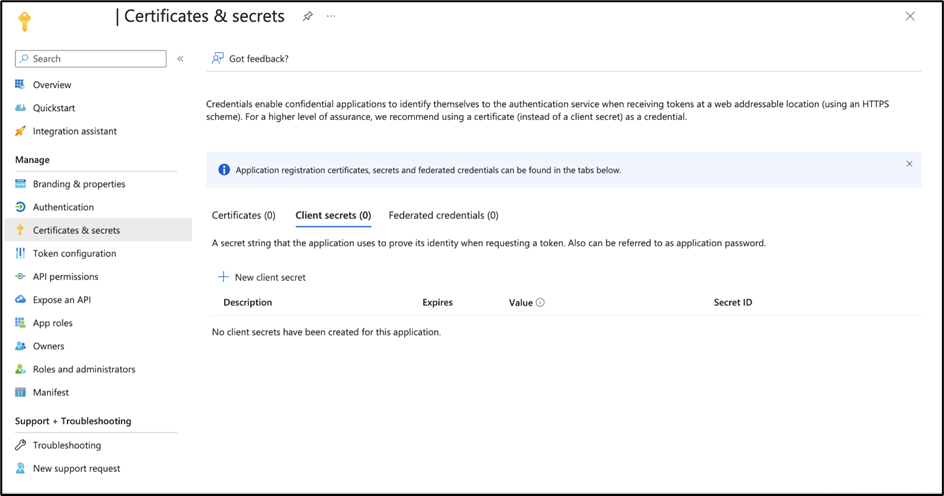
Task: Open App roles
Action: pos(52,323)
